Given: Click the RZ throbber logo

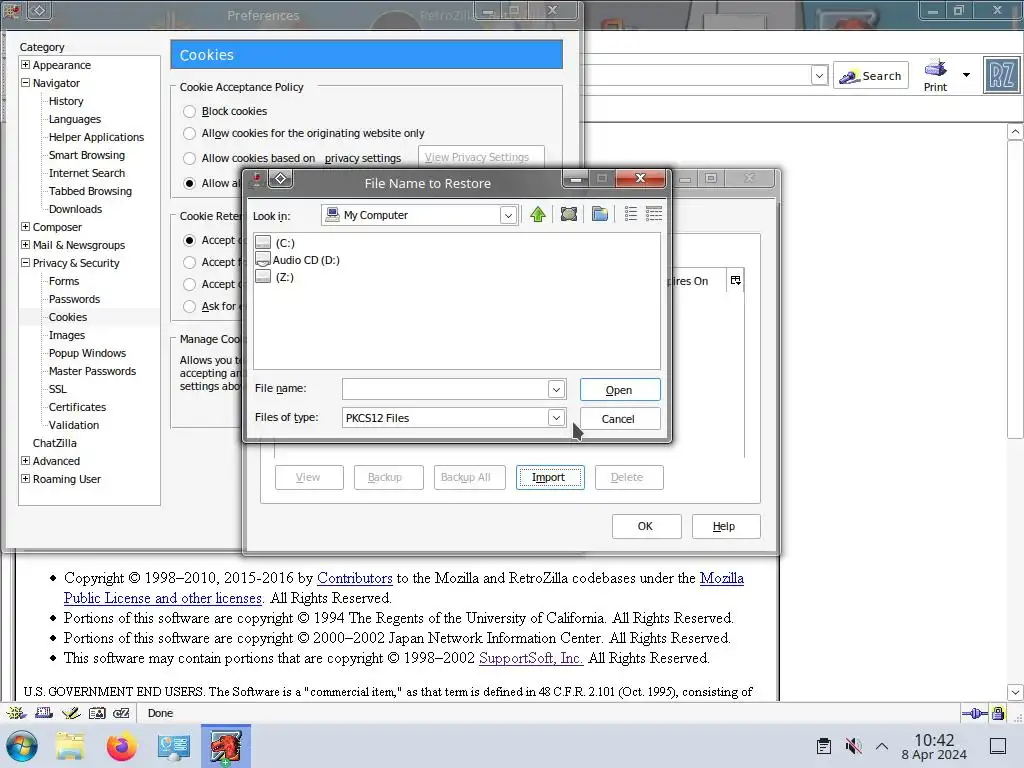Looking at the screenshot, I should [x=1002, y=76].
